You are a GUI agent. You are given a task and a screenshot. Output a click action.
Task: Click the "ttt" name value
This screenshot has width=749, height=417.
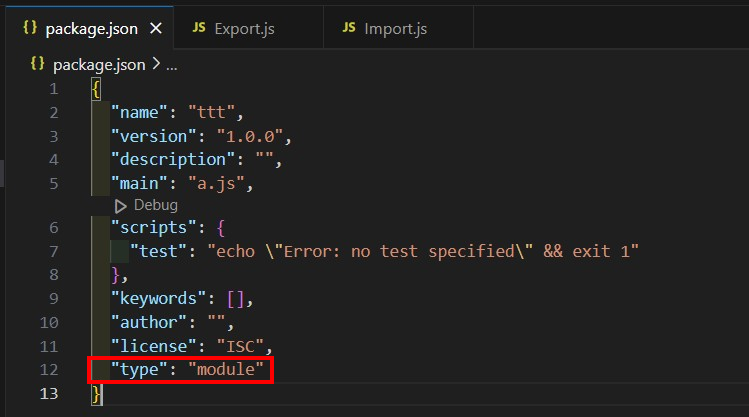[x=211, y=113]
